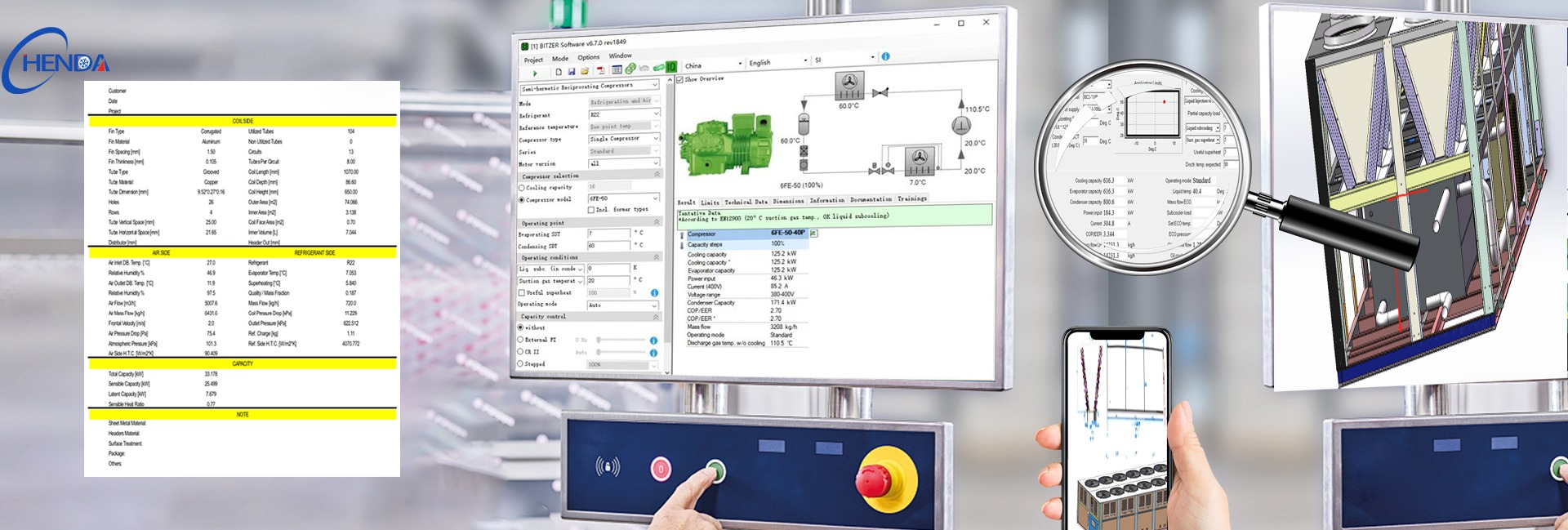Switch to the Documentation tab

coord(871,198)
